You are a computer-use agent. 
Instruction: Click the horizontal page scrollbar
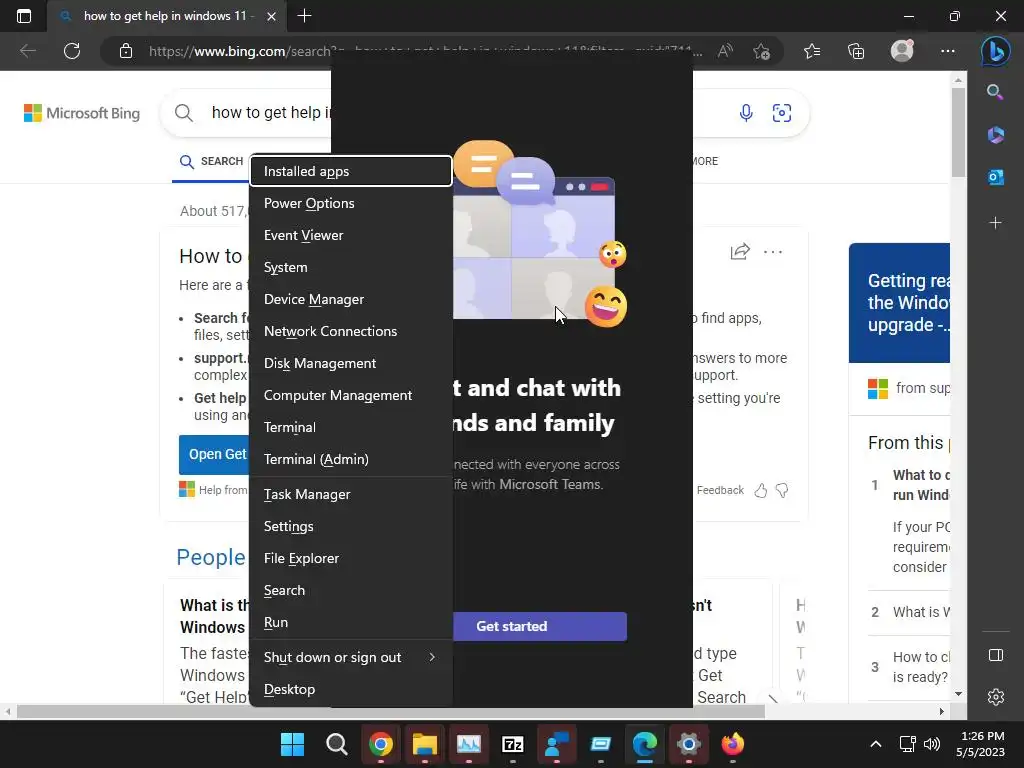point(391,712)
